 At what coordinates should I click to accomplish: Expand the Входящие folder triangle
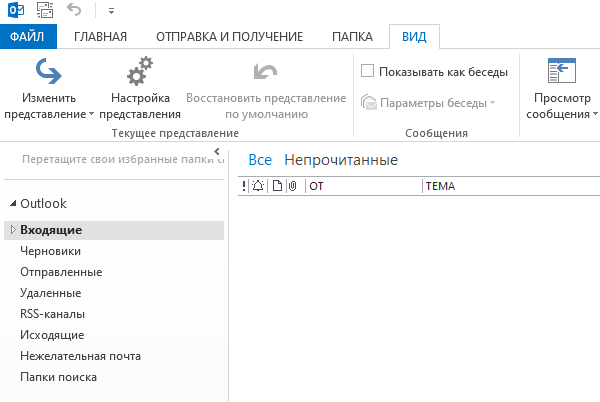point(13,229)
